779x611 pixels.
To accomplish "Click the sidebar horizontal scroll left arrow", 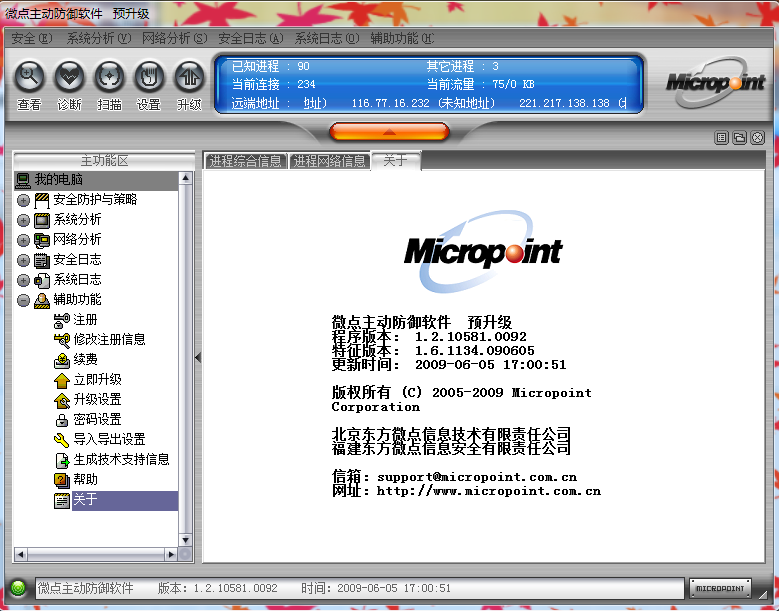I will [x=21, y=554].
